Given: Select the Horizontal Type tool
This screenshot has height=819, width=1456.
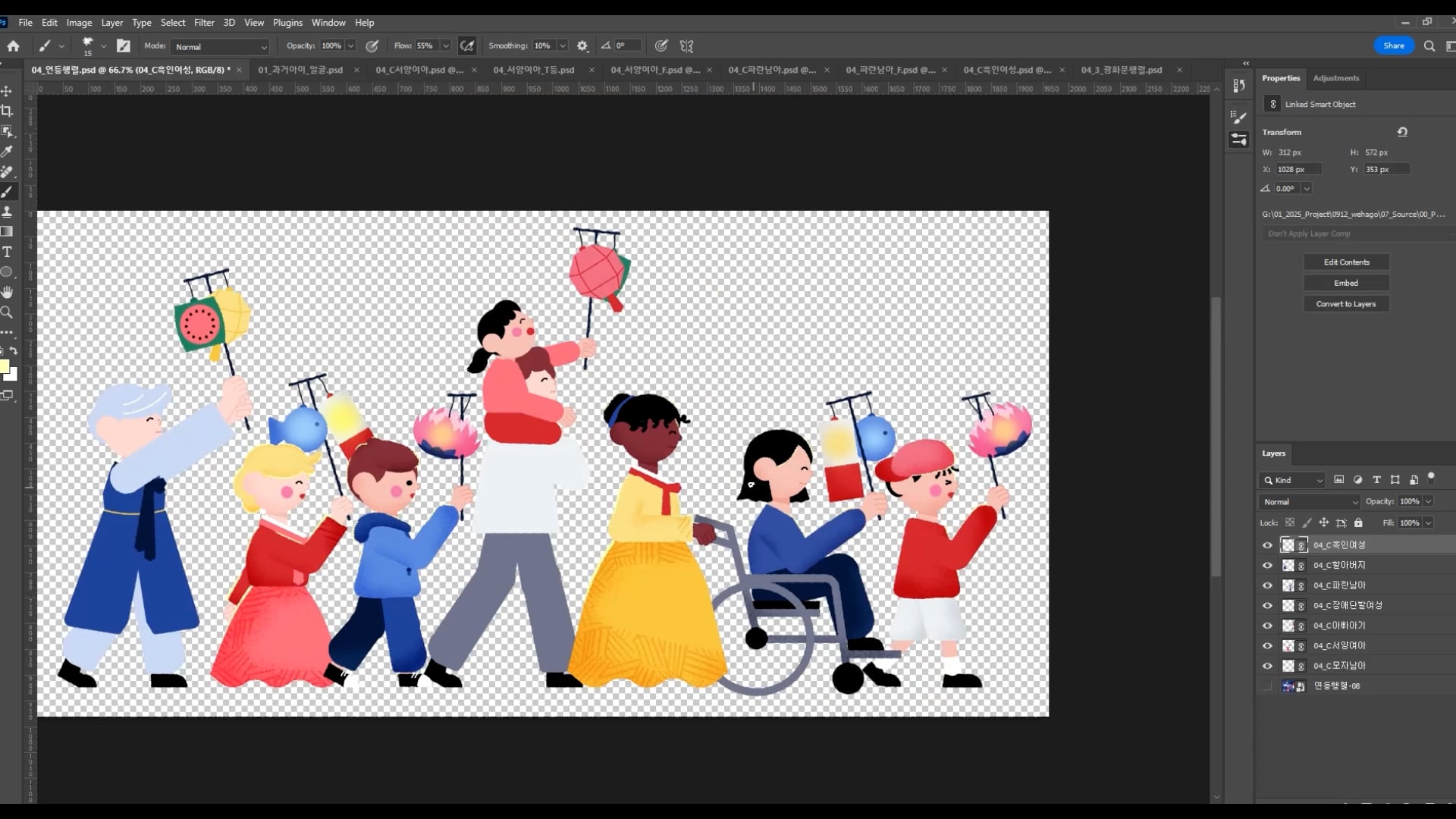Looking at the screenshot, I should [x=7, y=252].
